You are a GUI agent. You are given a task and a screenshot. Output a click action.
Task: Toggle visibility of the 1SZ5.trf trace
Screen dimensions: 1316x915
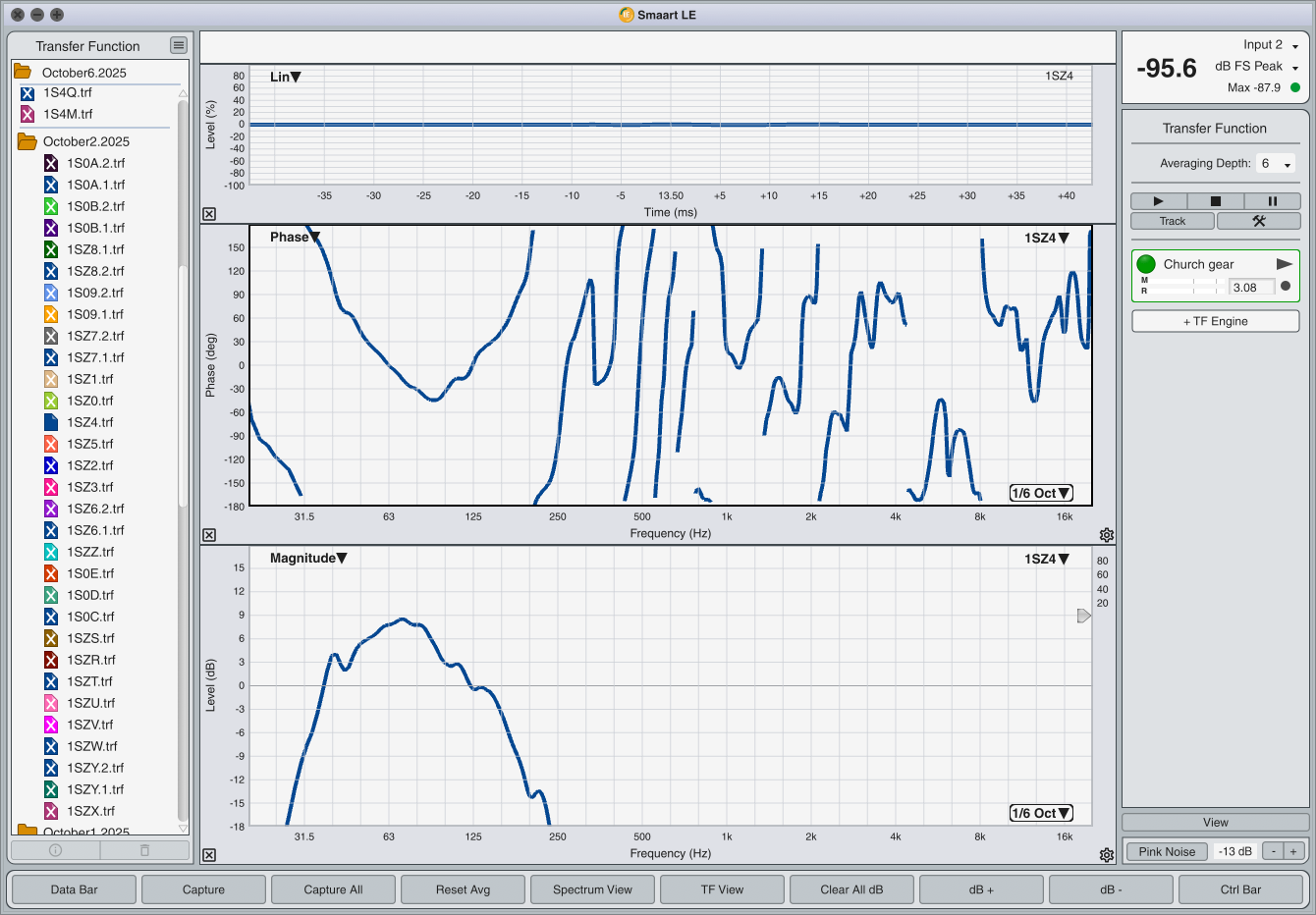point(51,444)
